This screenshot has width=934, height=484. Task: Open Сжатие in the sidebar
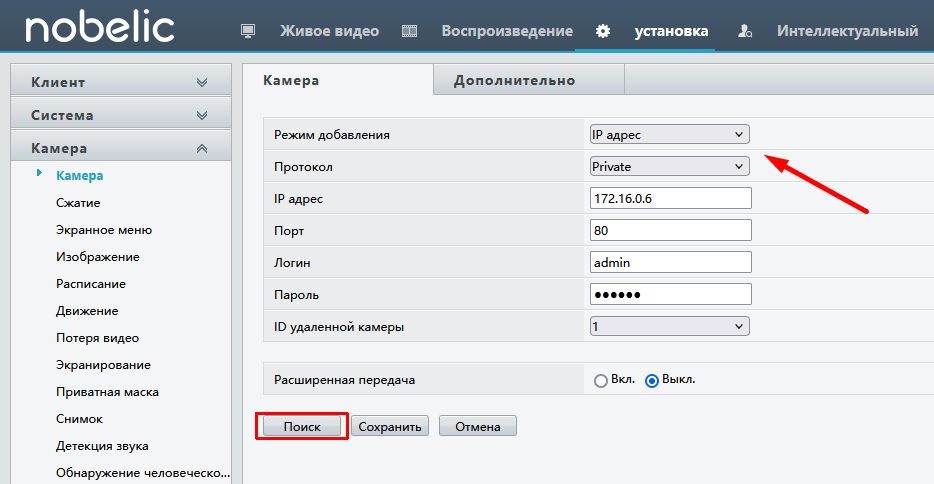(78, 203)
